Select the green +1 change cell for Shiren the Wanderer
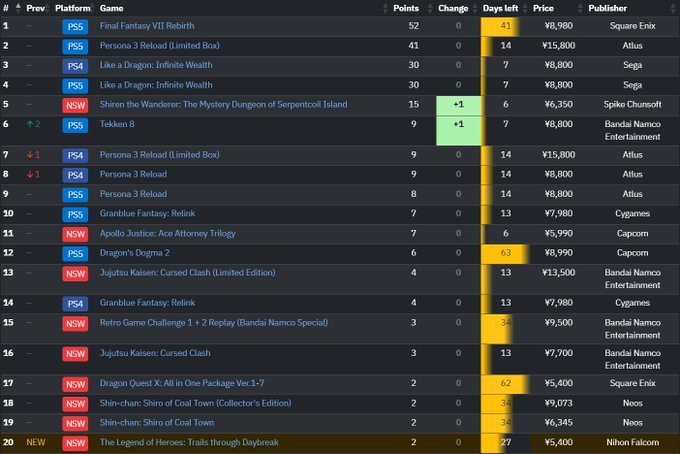 (458, 105)
